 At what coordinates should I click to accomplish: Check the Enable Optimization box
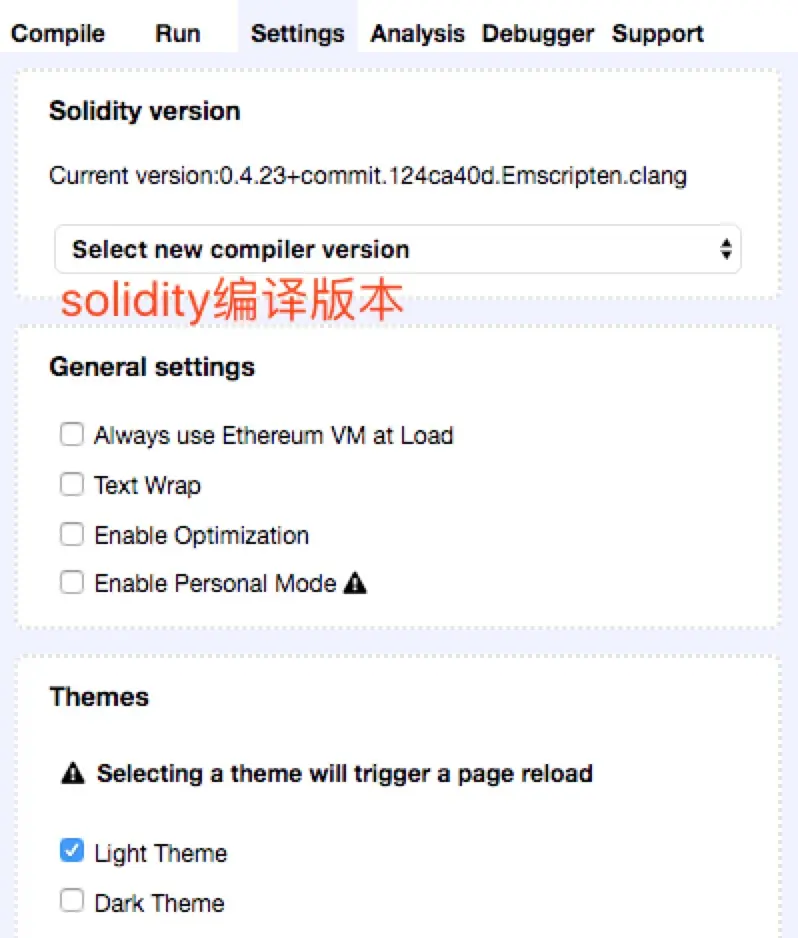[72, 535]
